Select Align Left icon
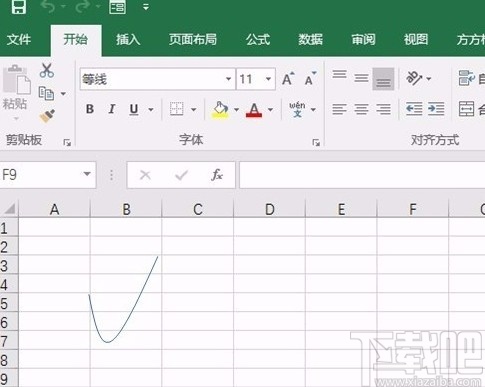This screenshot has width=485, height=387. click(339, 109)
